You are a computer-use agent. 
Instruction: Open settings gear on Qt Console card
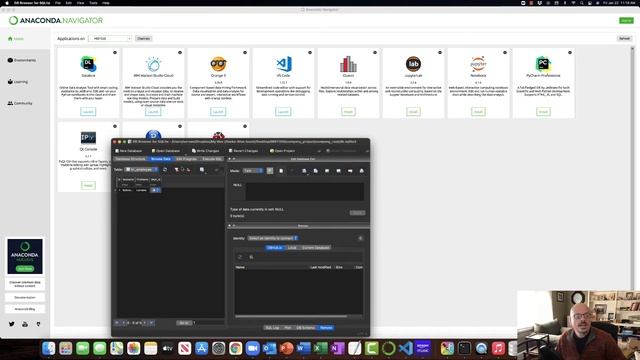click(x=115, y=126)
